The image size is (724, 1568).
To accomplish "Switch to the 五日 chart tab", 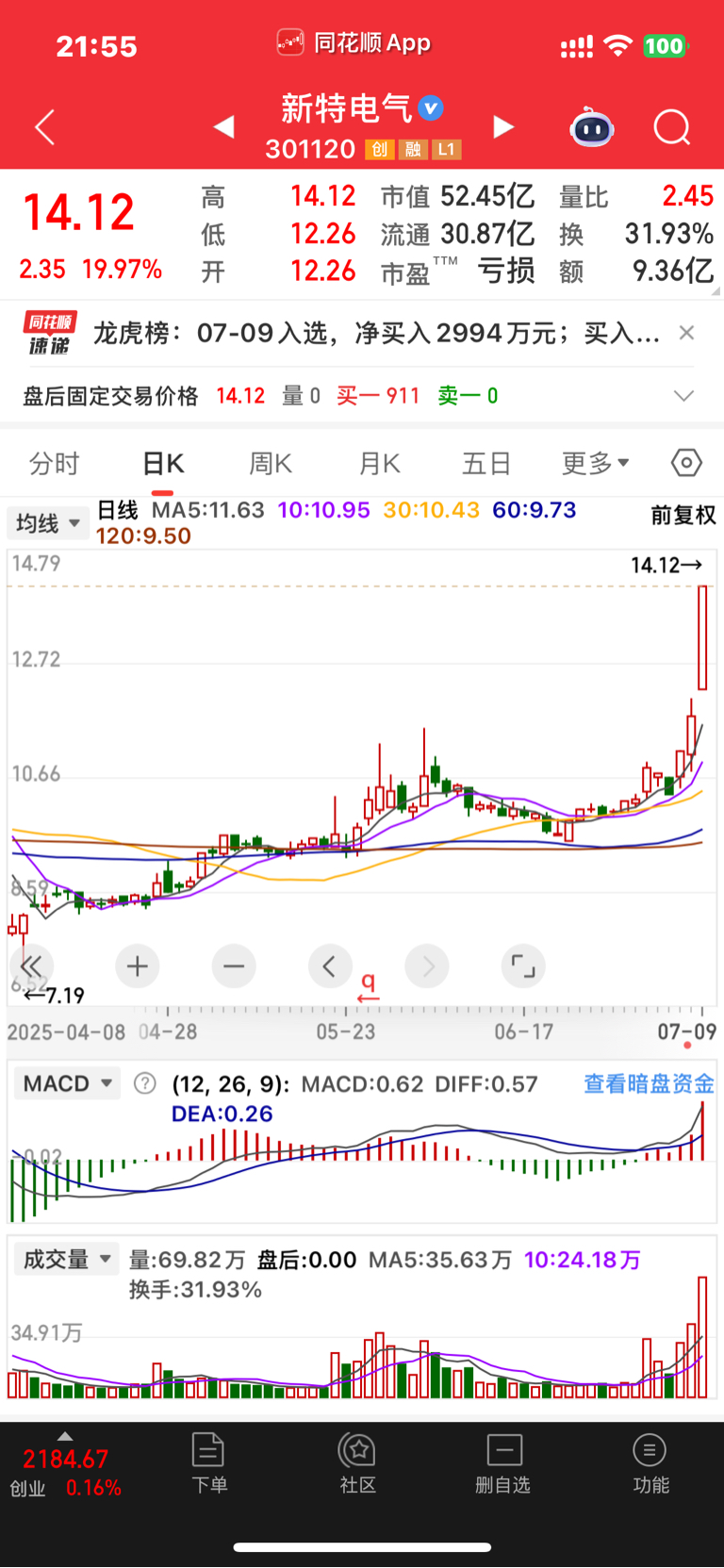I will click(486, 463).
